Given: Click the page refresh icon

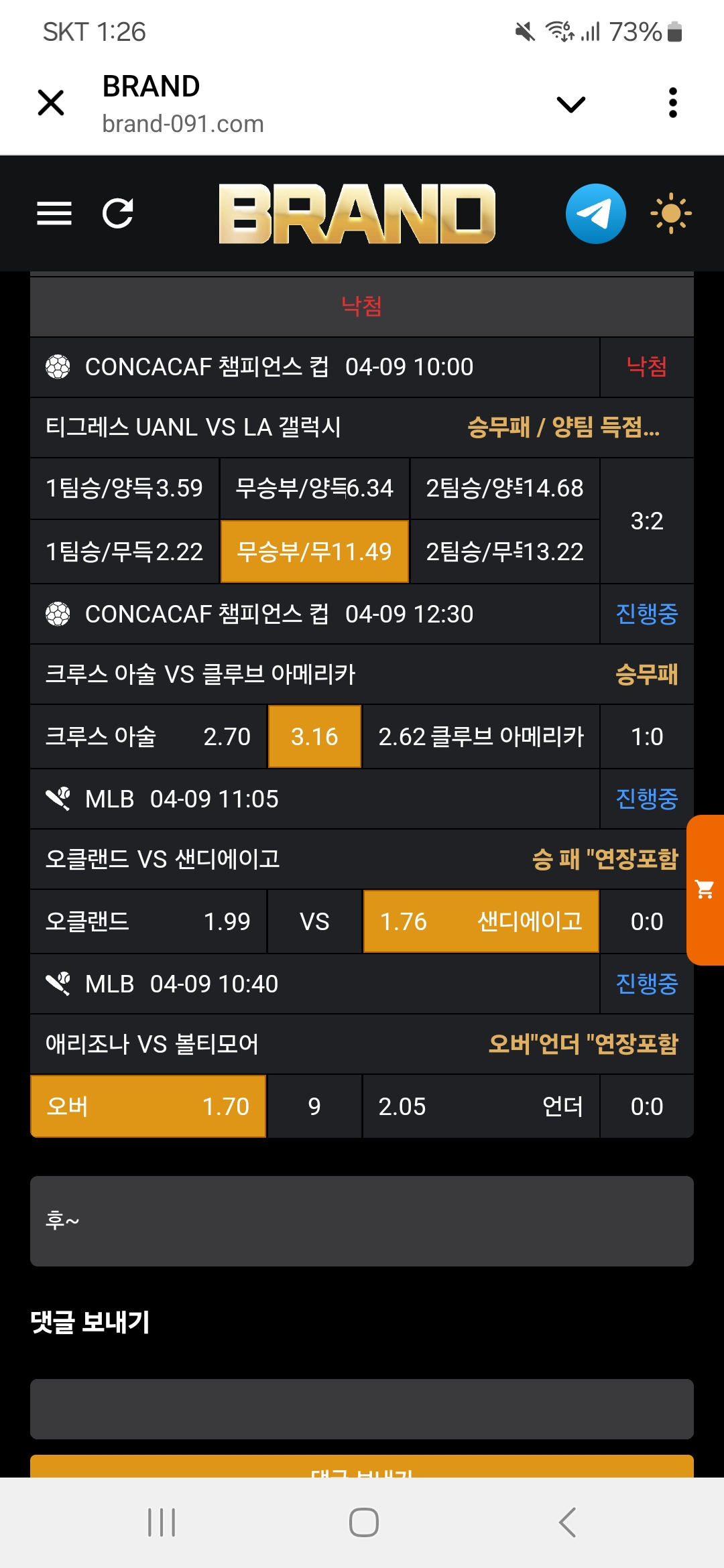Looking at the screenshot, I should [x=118, y=214].
